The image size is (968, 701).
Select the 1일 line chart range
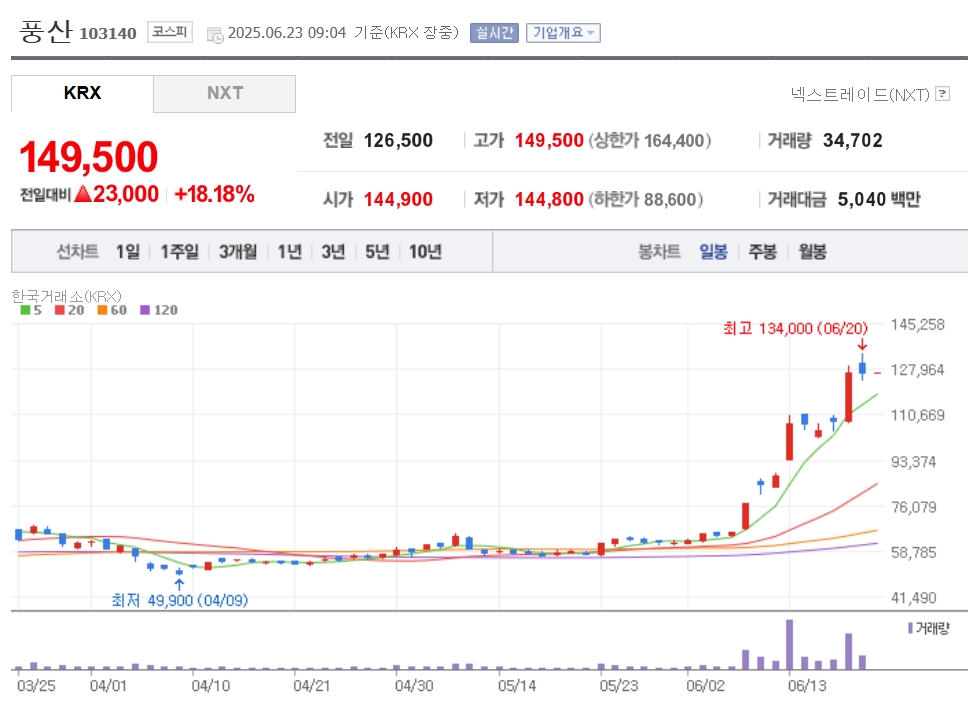tap(128, 251)
